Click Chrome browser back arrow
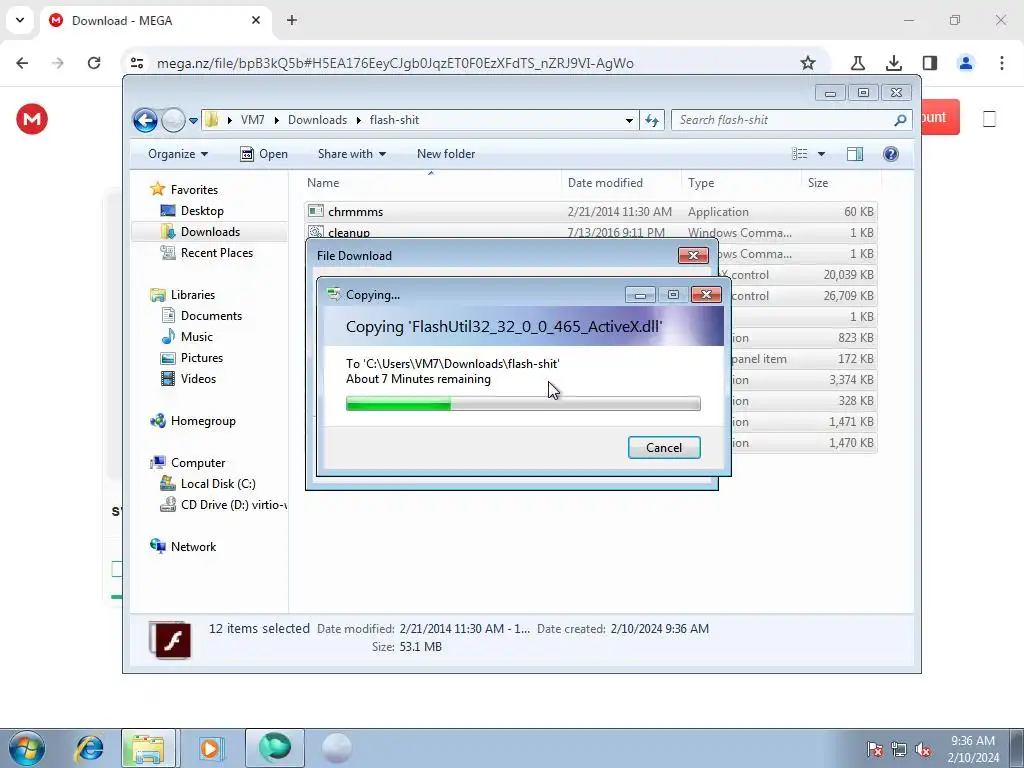This screenshot has height=768, width=1024. tap(22, 63)
